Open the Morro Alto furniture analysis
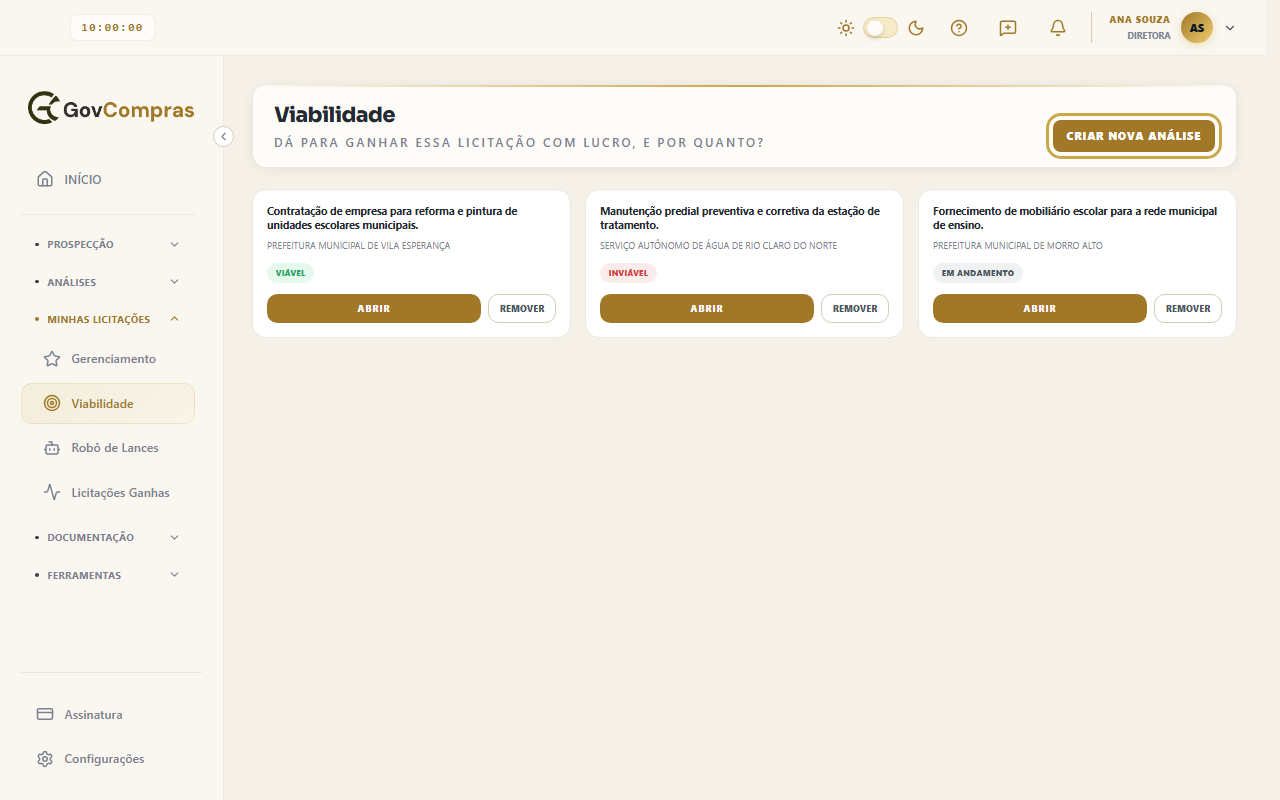 click(1040, 308)
